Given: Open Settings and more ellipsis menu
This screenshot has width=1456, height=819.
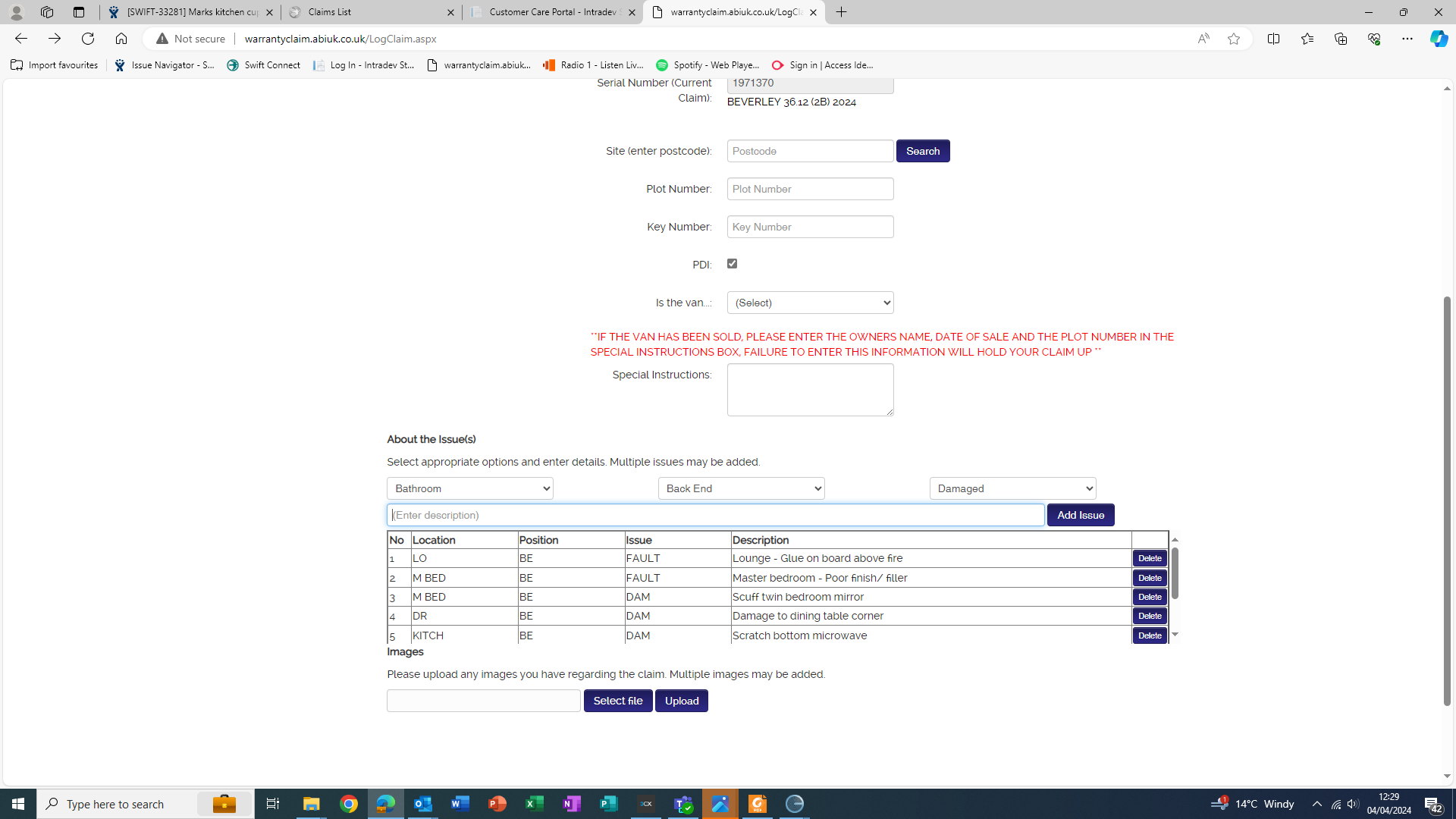Looking at the screenshot, I should (x=1407, y=39).
